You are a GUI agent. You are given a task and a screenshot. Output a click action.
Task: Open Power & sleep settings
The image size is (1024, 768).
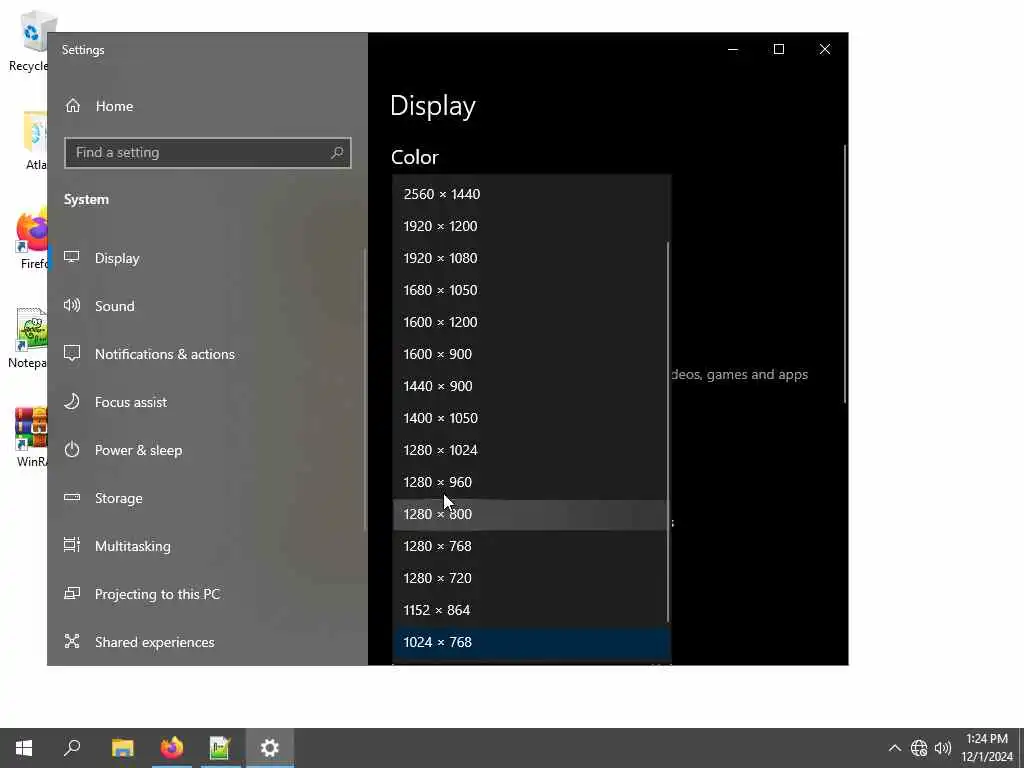(x=206, y=450)
